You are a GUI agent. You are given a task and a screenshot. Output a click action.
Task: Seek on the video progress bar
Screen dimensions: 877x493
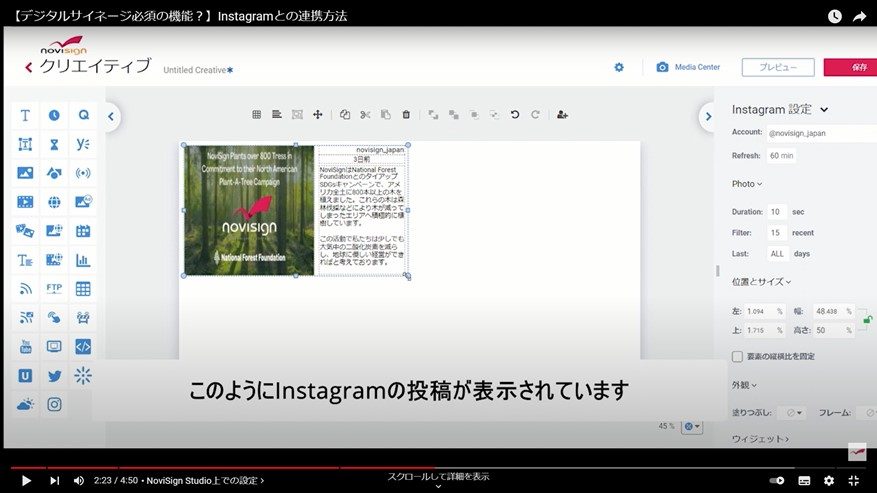[438, 467]
